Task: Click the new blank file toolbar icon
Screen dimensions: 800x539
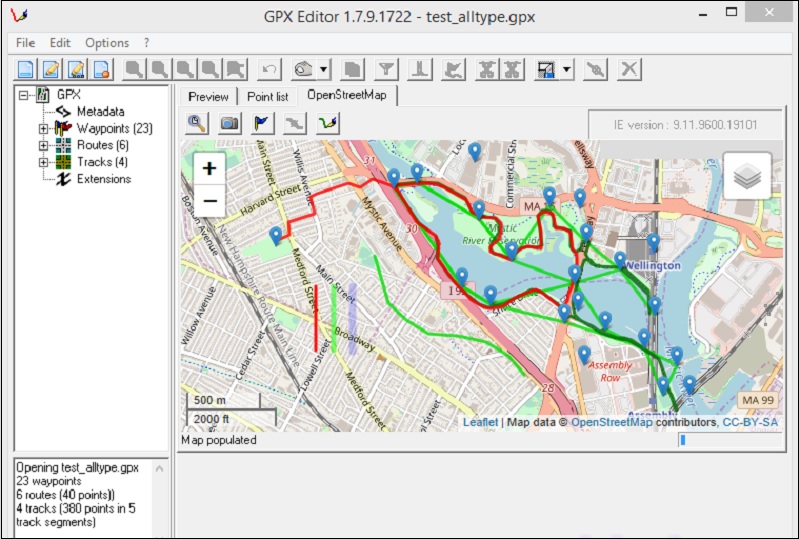Action: (x=26, y=69)
